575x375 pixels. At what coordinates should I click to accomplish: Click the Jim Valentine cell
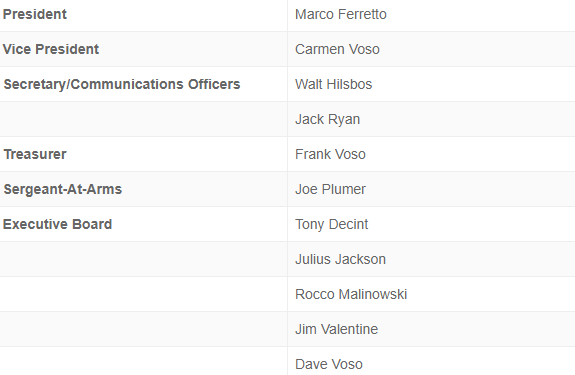tap(431, 329)
